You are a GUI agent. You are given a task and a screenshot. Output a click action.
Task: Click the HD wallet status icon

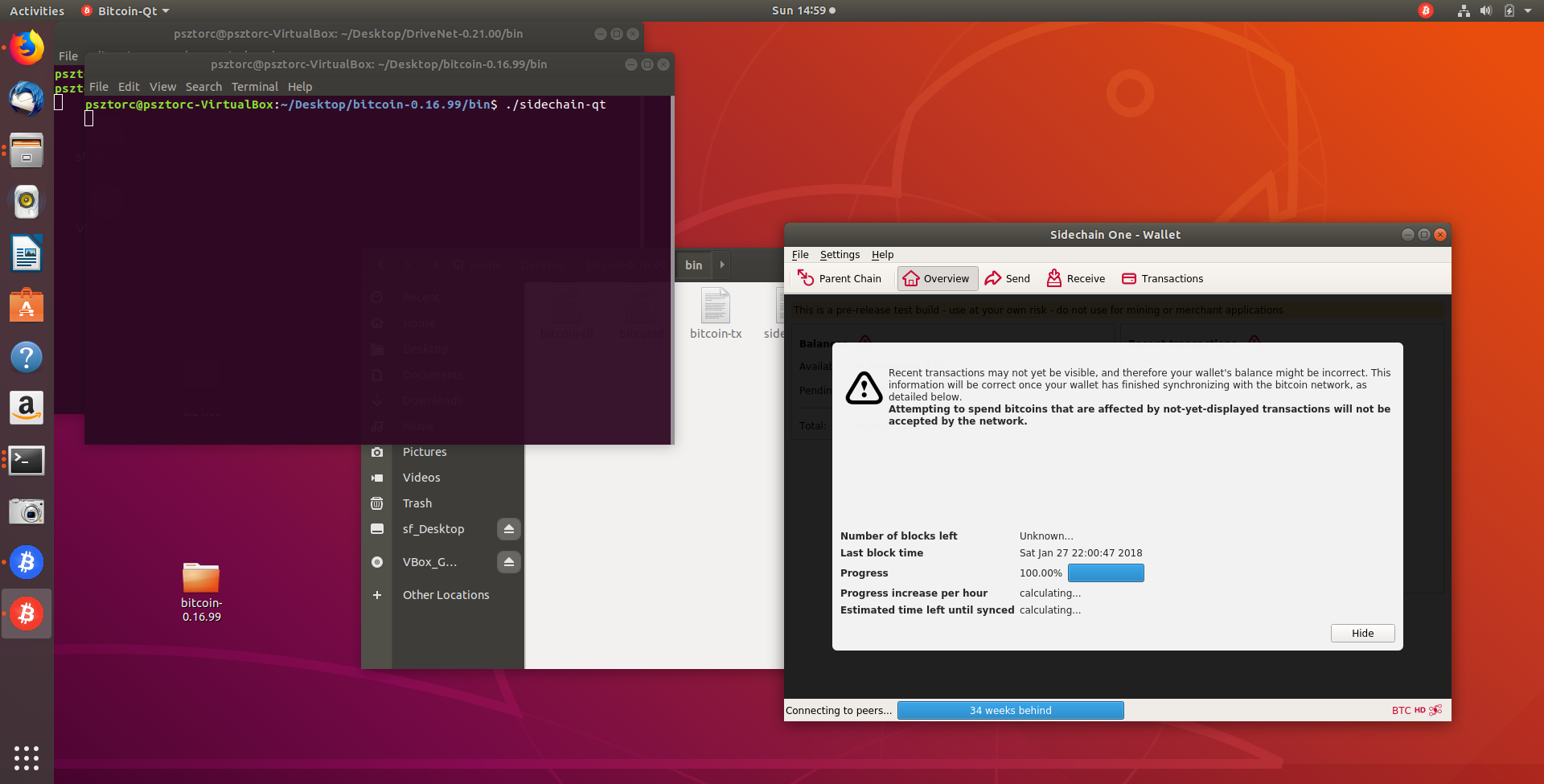[x=1419, y=710]
